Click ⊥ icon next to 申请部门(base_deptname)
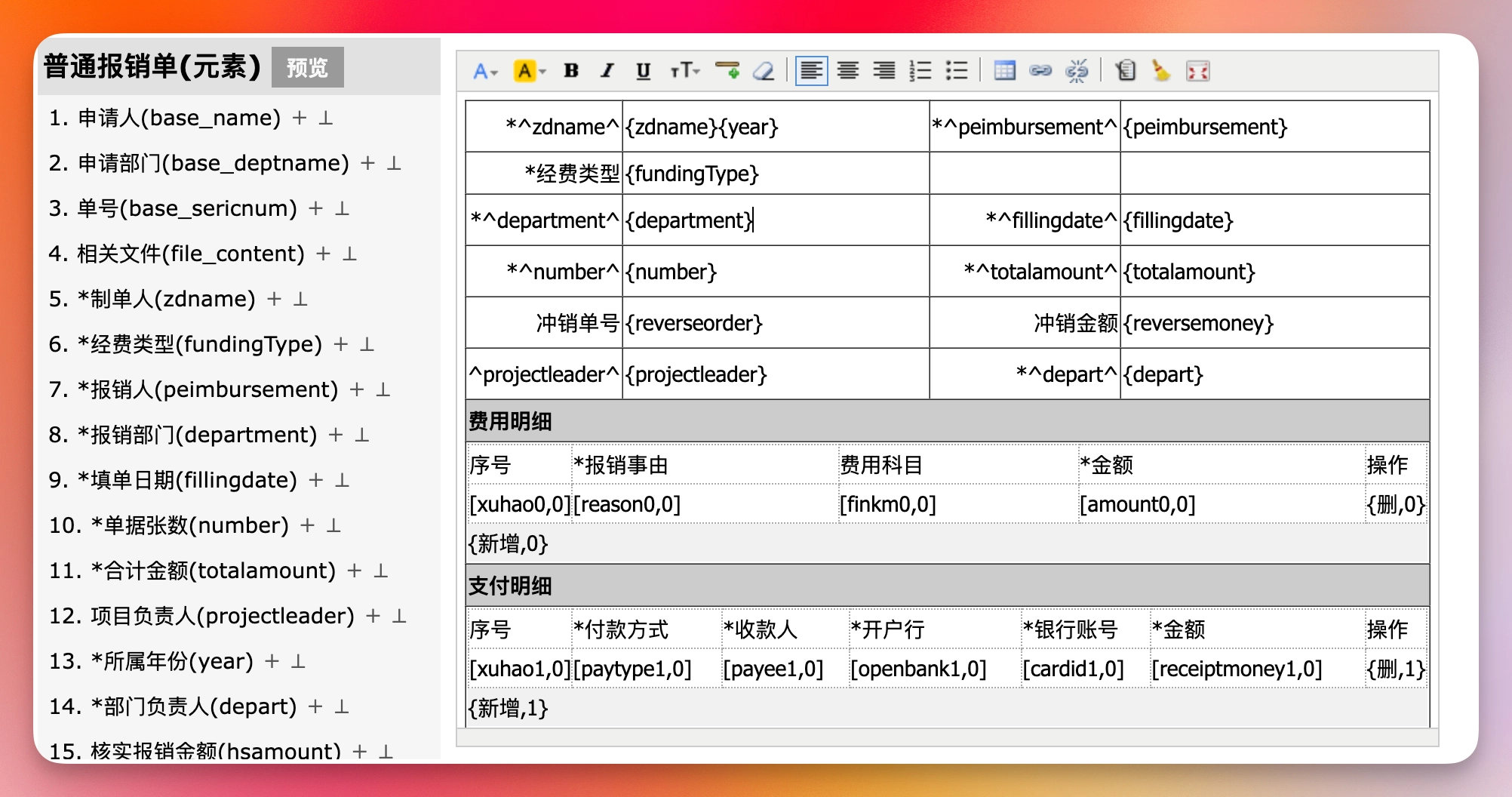1512x797 pixels. click(394, 163)
